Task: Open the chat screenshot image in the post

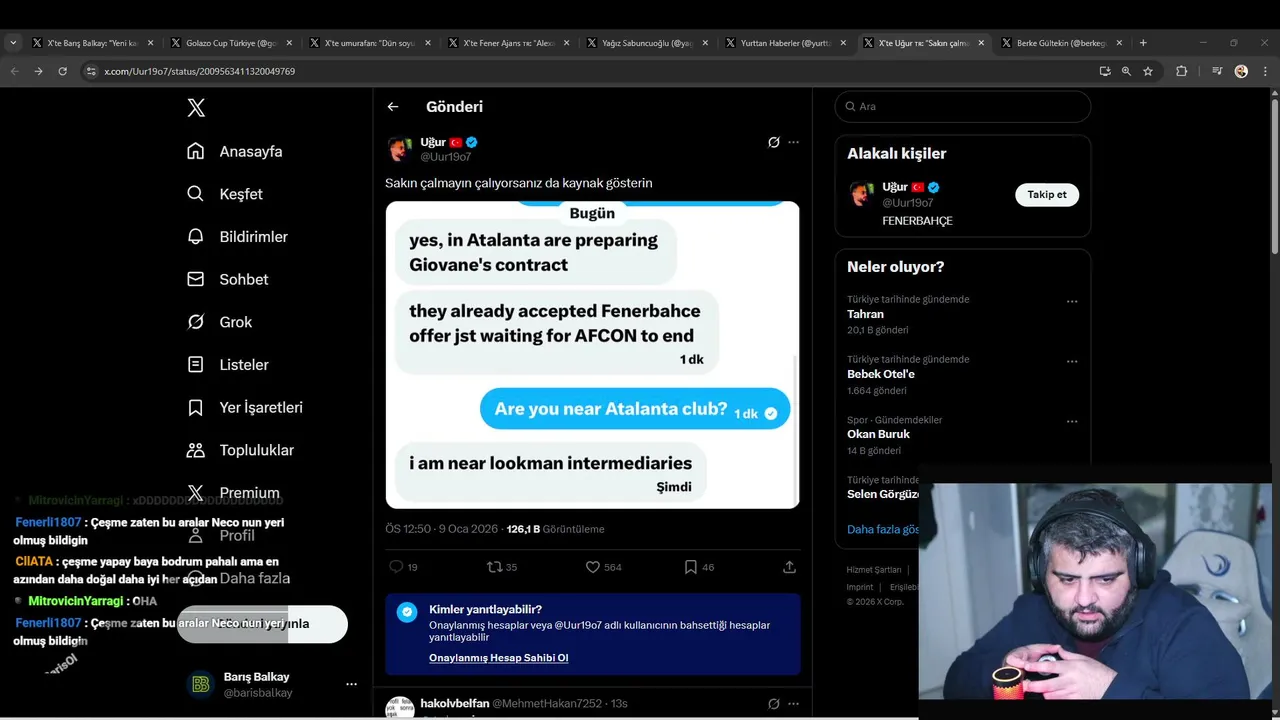Action: [592, 355]
